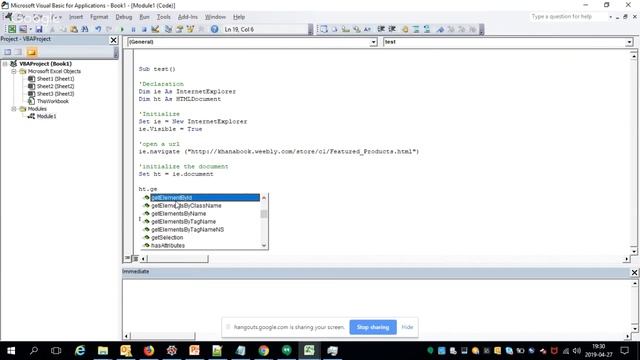This screenshot has height=360, width=640.
Task: Click the Comment Block icon
Action: point(416,29)
